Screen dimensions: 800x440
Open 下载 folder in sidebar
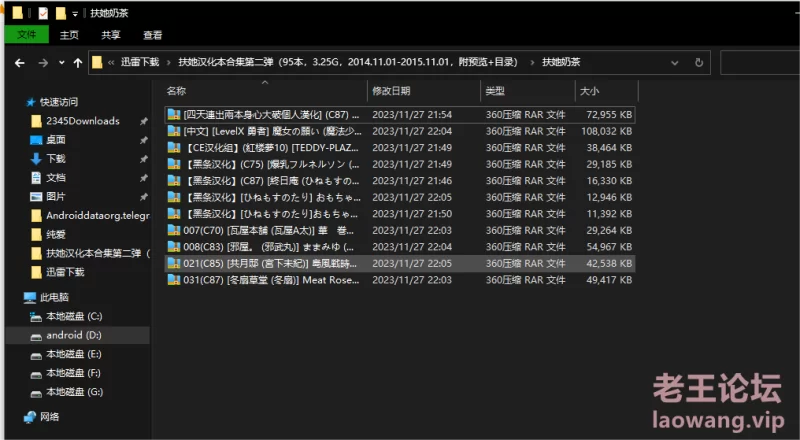pos(56,159)
